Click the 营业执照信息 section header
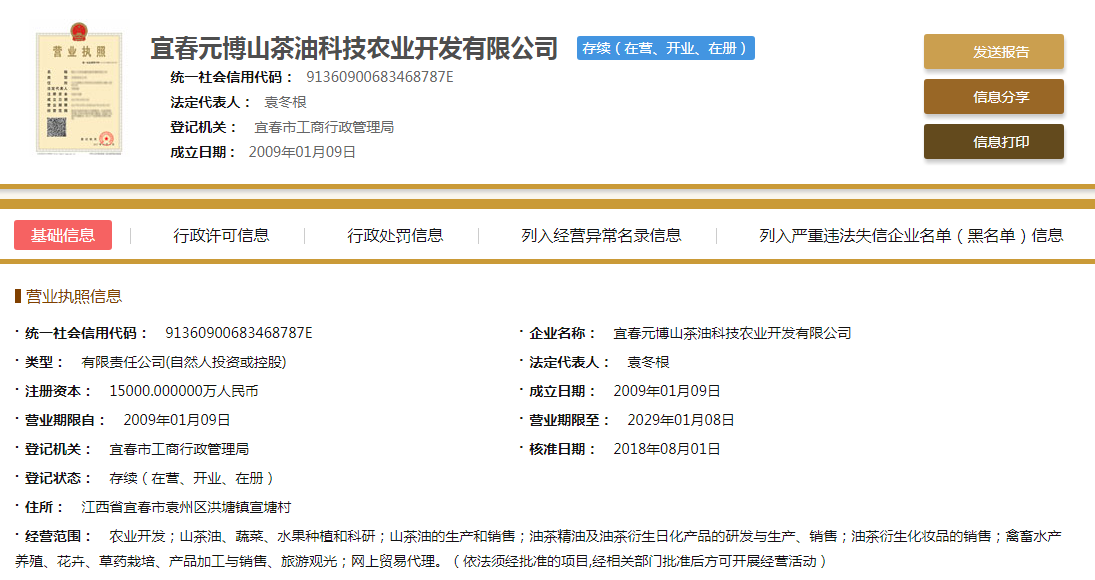The width and height of the screenshot is (1095, 580). 73,296
